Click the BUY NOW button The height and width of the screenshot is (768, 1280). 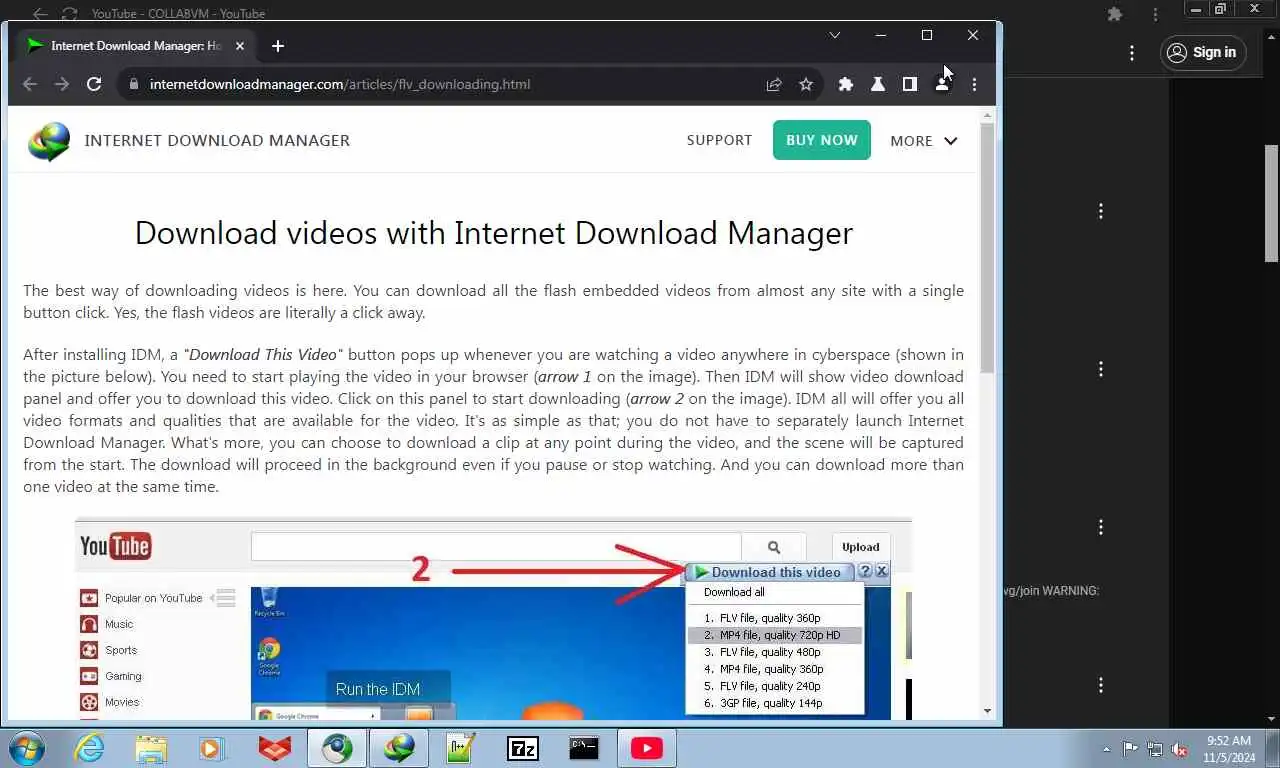822,141
